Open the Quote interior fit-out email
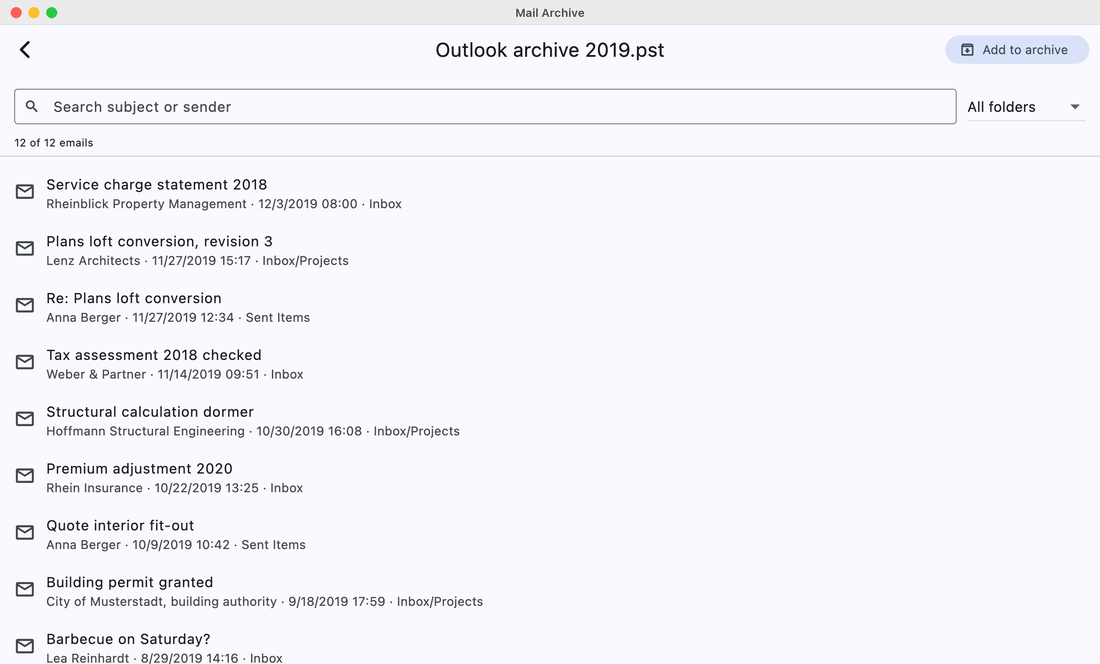This screenshot has height=664, width=1100. click(550, 534)
